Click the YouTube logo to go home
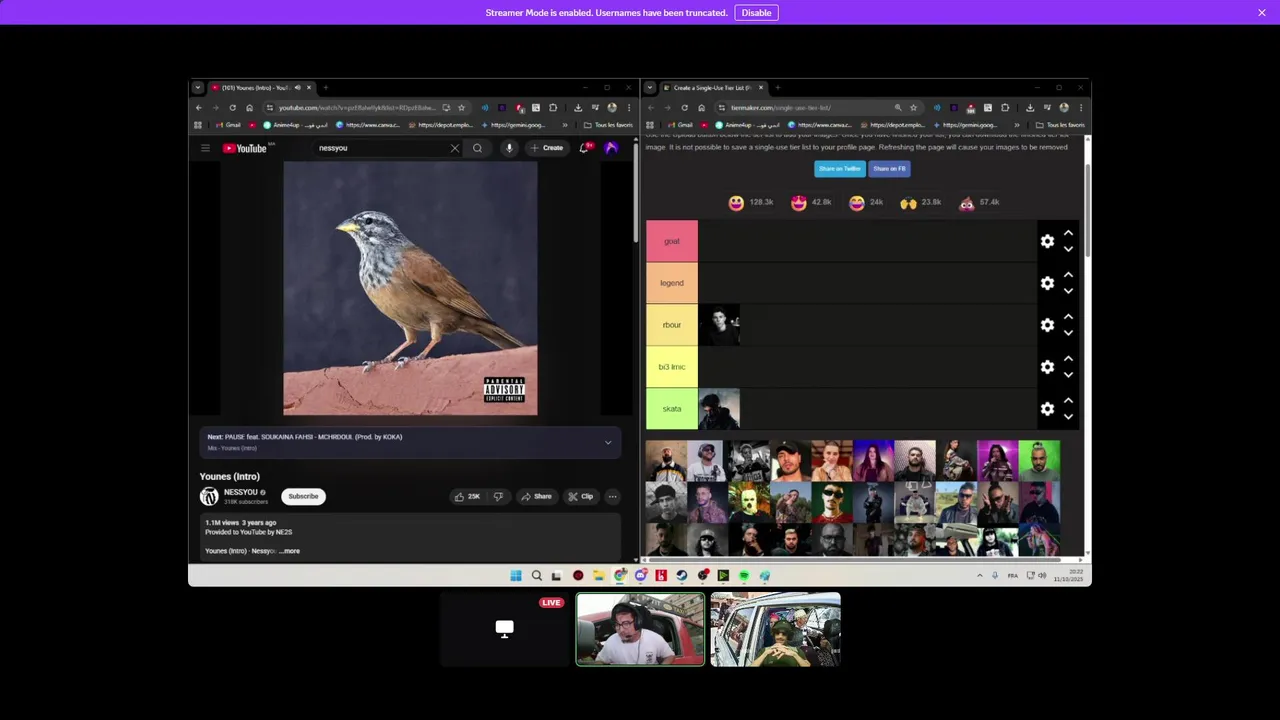The height and width of the screenshot is (720, 1280). coord(245,148)
